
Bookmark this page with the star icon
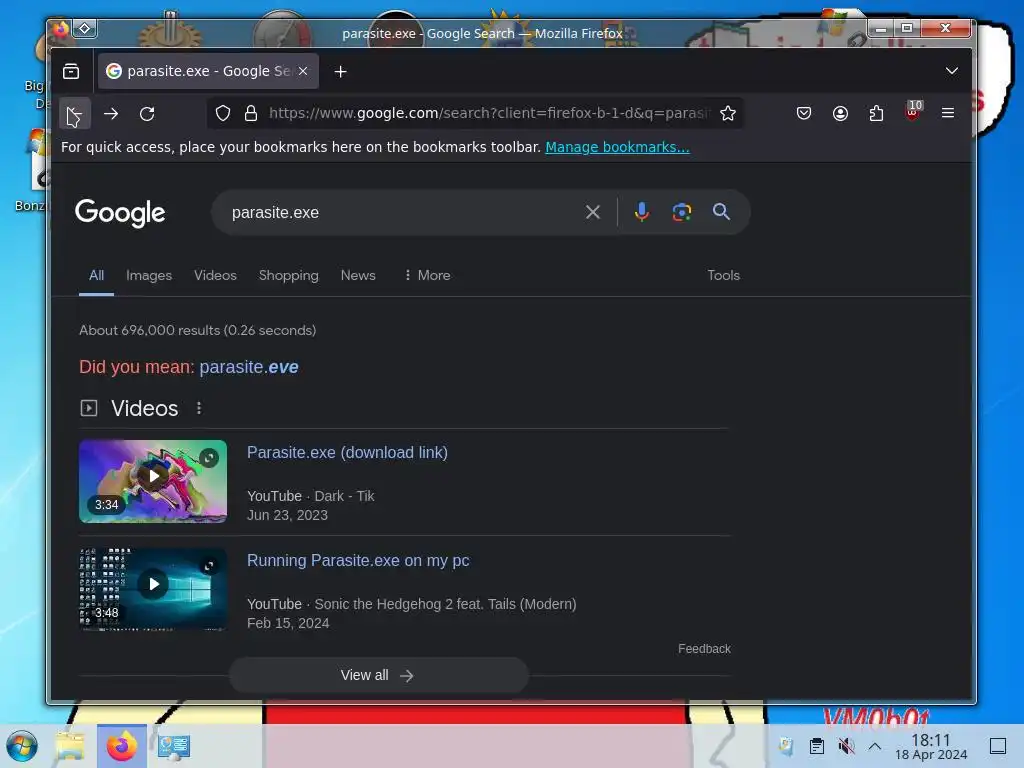click(728, 114)
